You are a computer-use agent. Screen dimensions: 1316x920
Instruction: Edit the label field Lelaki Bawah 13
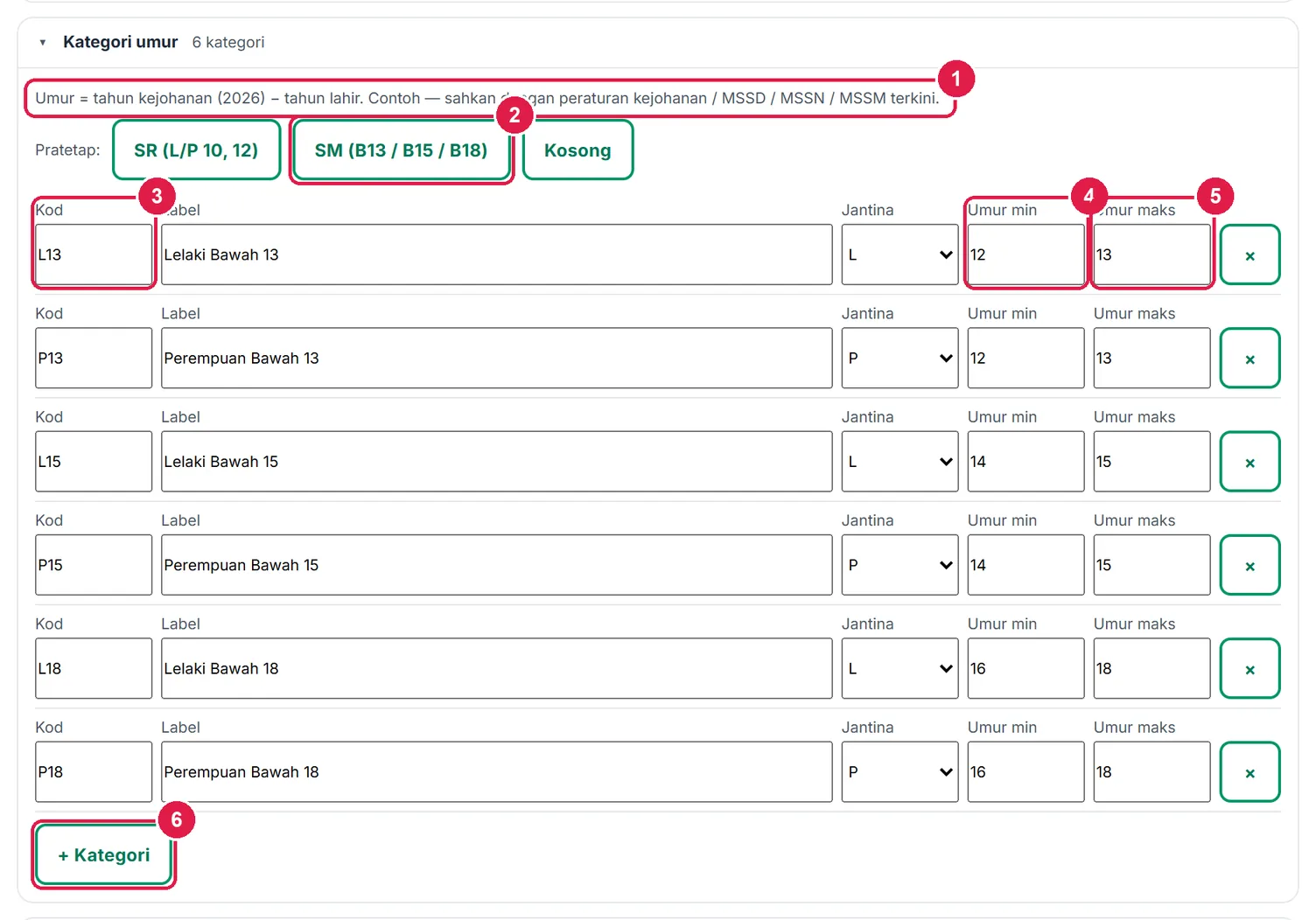(x=496, y=254)
